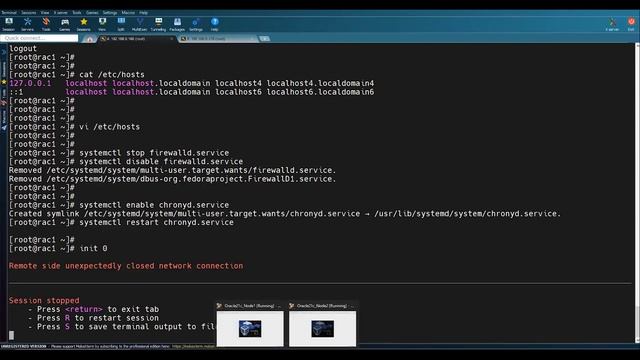Switch to the active first SSH tab
Image resolution: width=640 pixels, height=360 pixels.
(136, 39)
